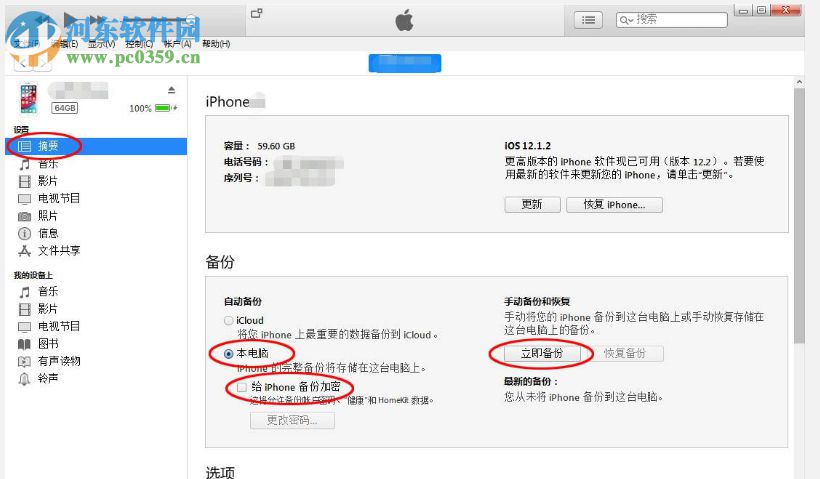Screen dimensions: 820x479
Task: Select 信息 info sidebar item
Action: 47,233
